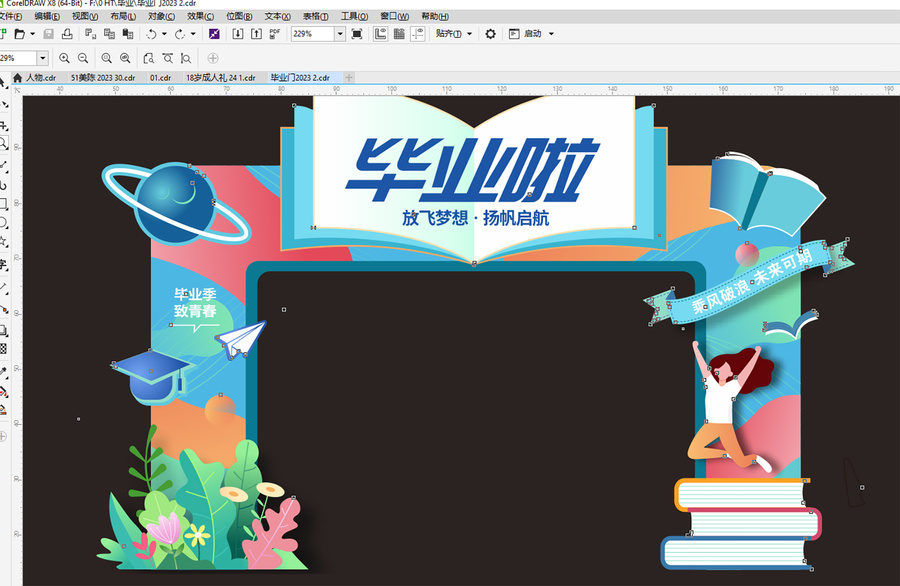This screenshot has width=900, height=586.
Task: Redo the last undone action
Action: [180, 34]
